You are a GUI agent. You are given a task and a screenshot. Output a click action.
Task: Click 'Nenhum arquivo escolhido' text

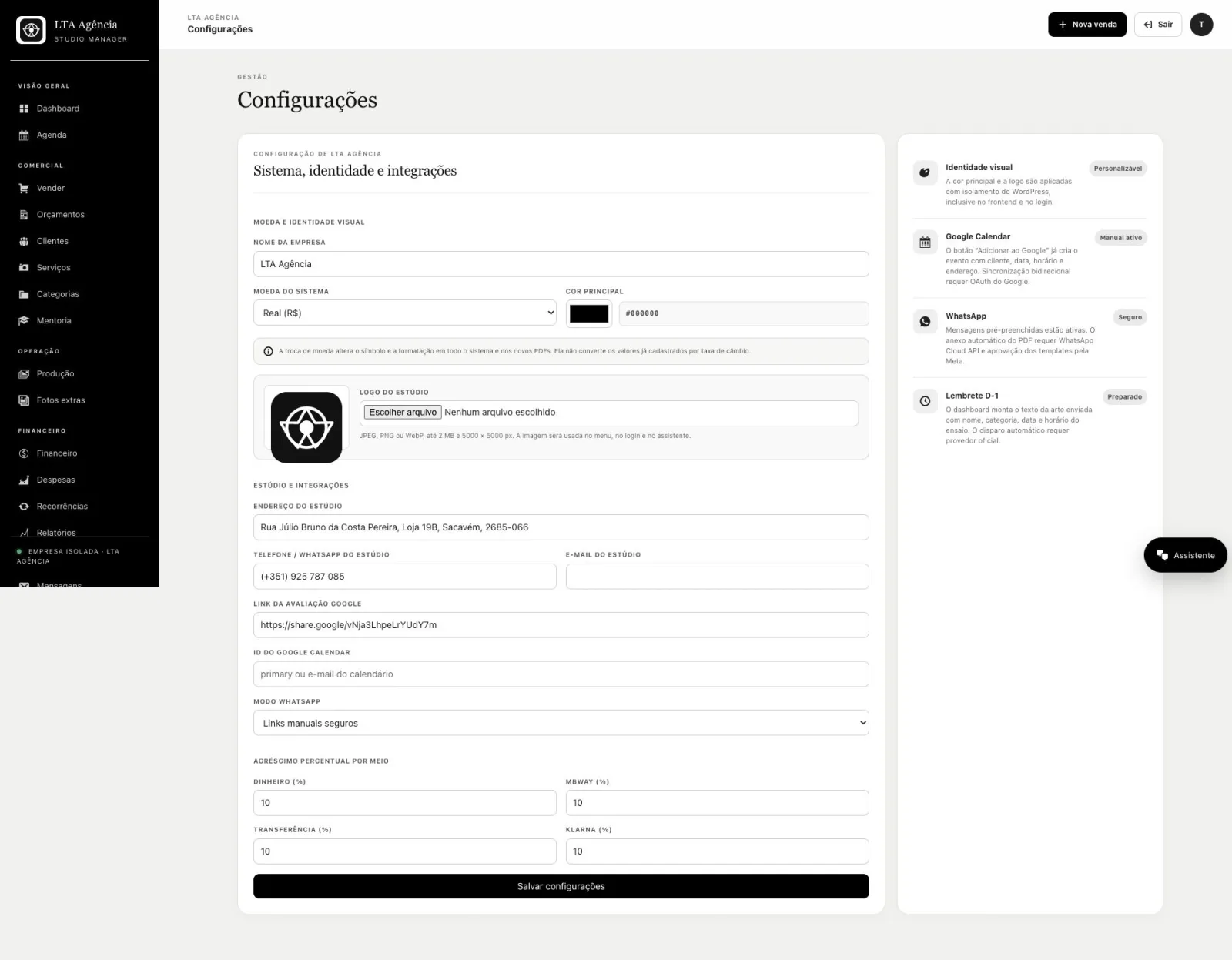500,413
